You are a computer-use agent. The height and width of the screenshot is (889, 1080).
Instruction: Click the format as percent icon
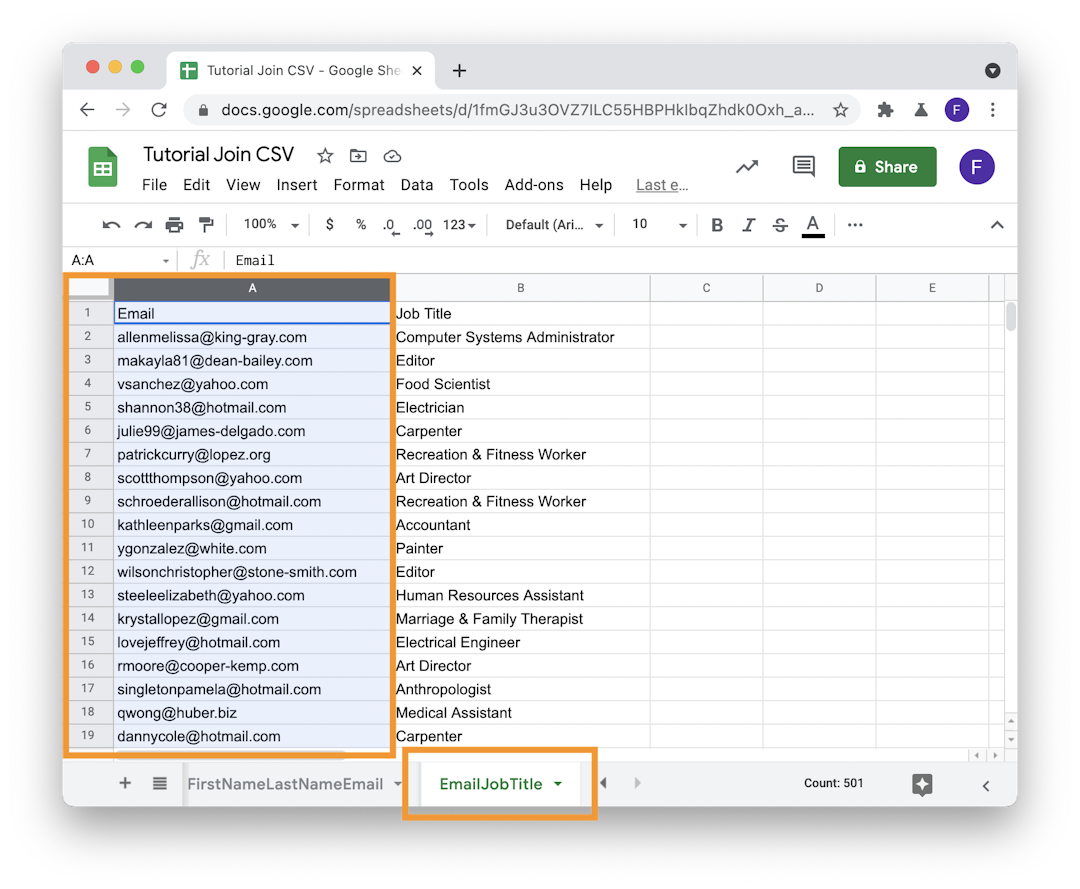(361, 224)
